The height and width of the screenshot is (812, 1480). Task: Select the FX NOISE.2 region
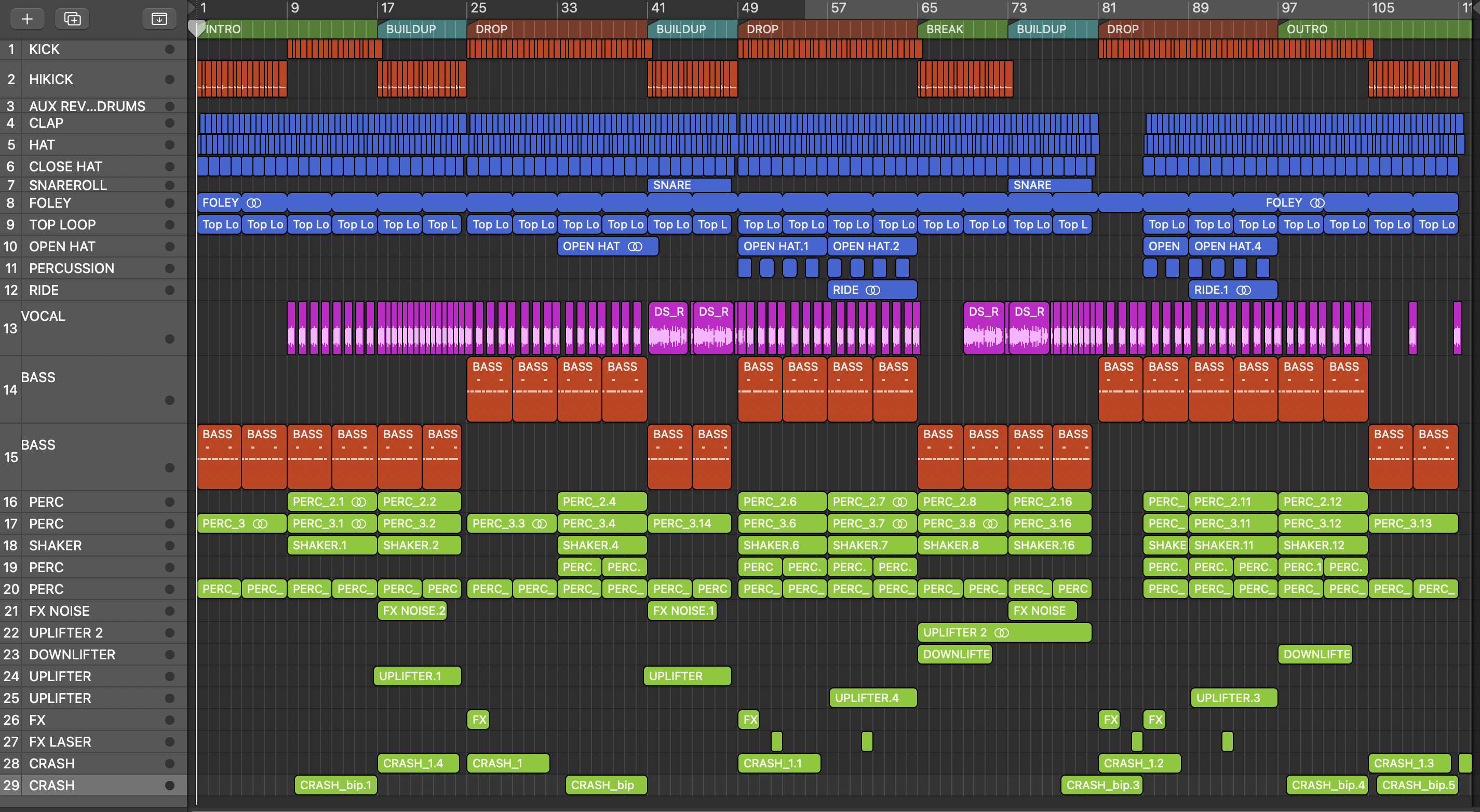(412, 611)
